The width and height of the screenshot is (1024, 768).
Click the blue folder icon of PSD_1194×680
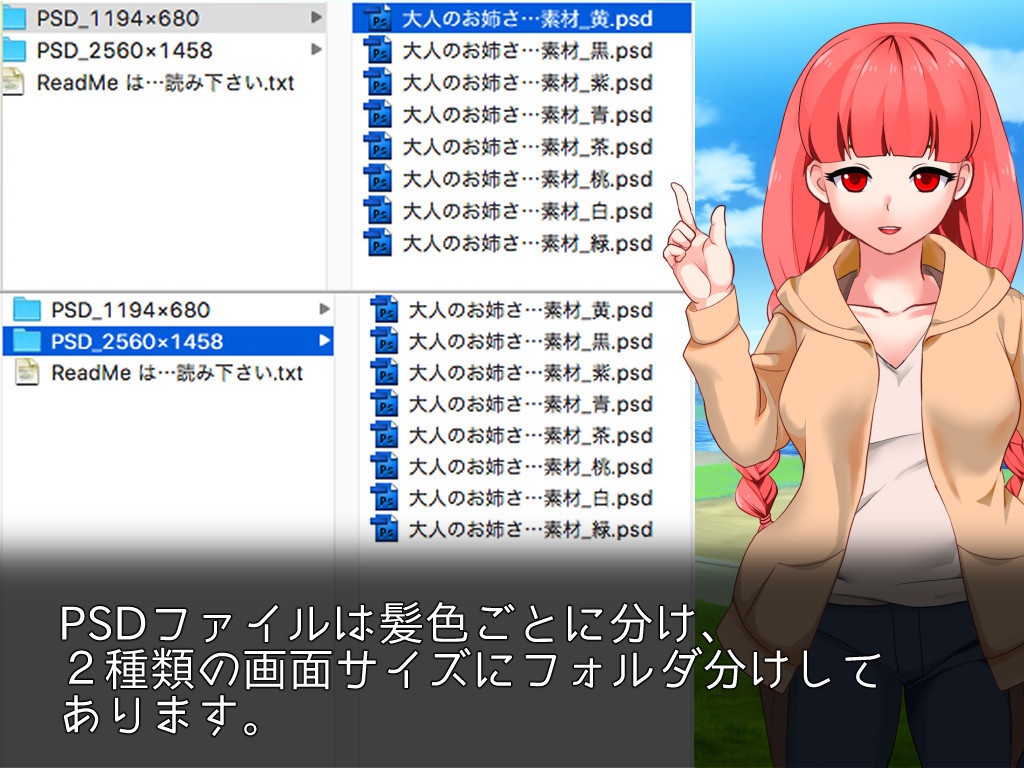point(17,17)
